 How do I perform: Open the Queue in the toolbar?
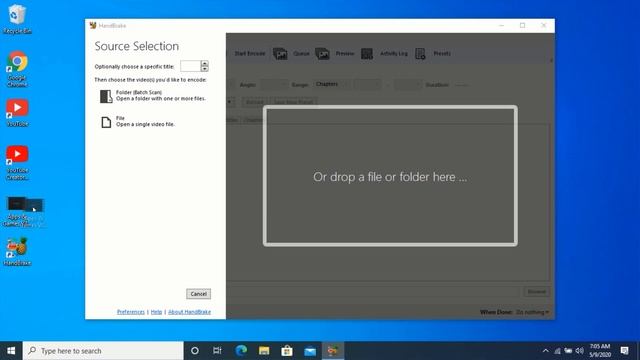(x=301, y=53)
